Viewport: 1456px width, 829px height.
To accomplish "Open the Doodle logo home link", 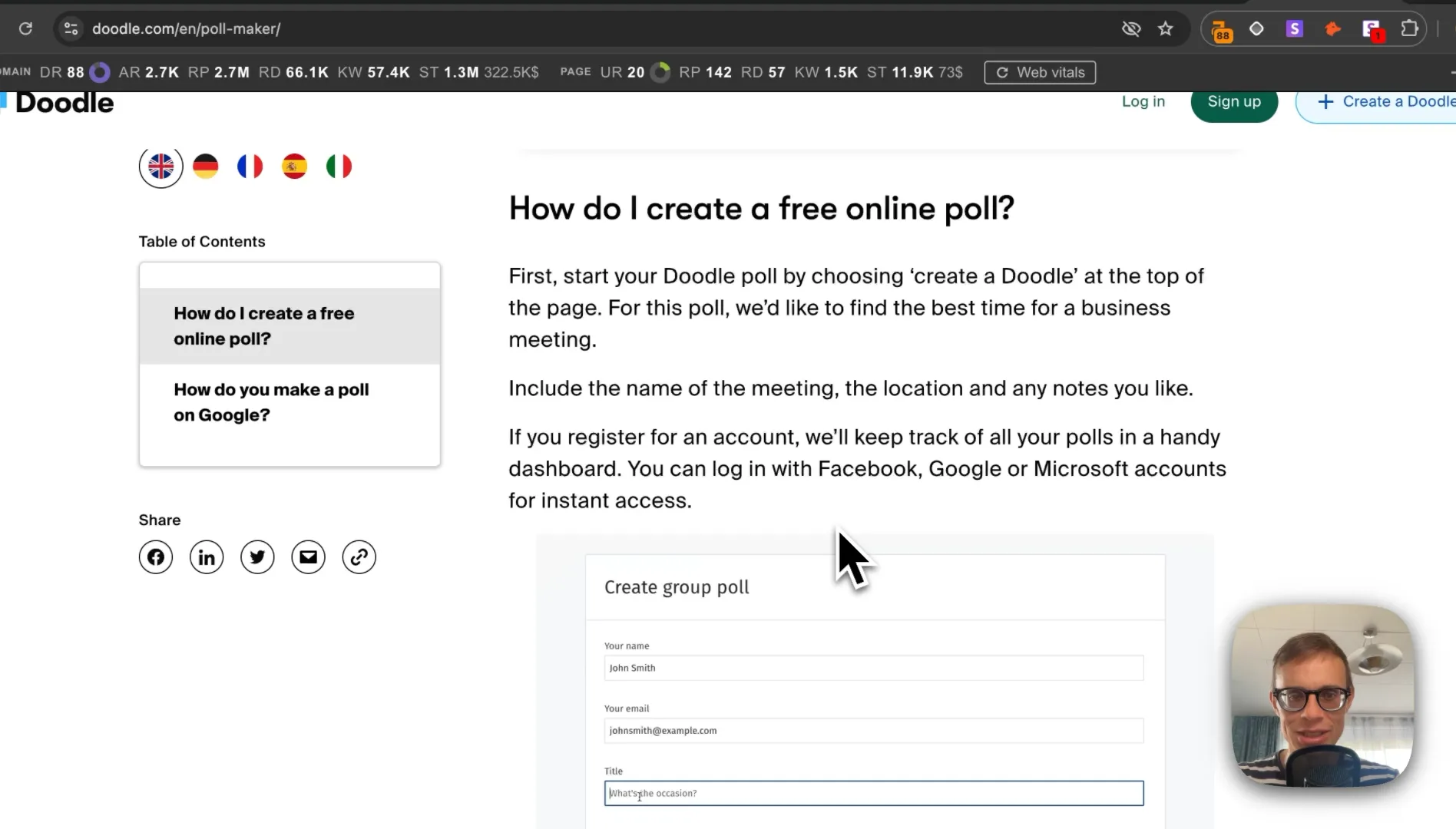I will click(x=58, y=102).
